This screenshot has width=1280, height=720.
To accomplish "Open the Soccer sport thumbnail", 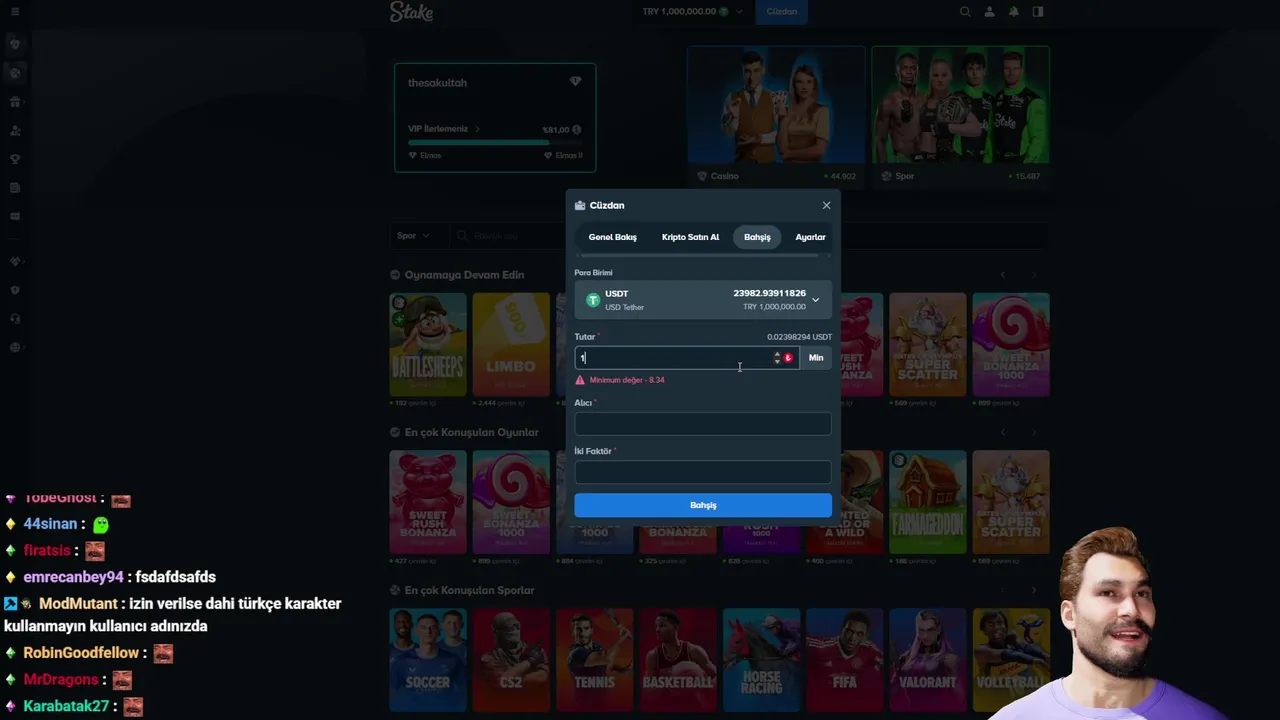I will (428, 660).
